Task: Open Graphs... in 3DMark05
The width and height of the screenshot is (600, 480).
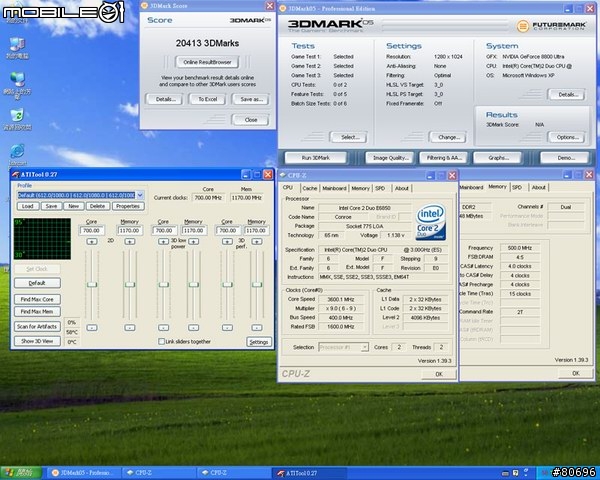Action: (x=498, y=158)
